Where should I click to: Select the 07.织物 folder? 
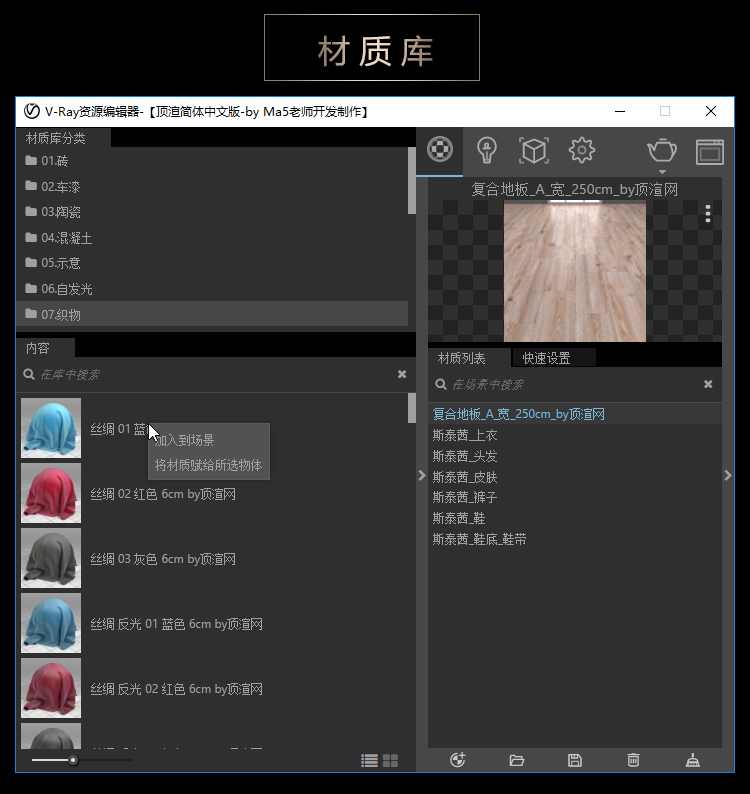click(x=212, y=314)
